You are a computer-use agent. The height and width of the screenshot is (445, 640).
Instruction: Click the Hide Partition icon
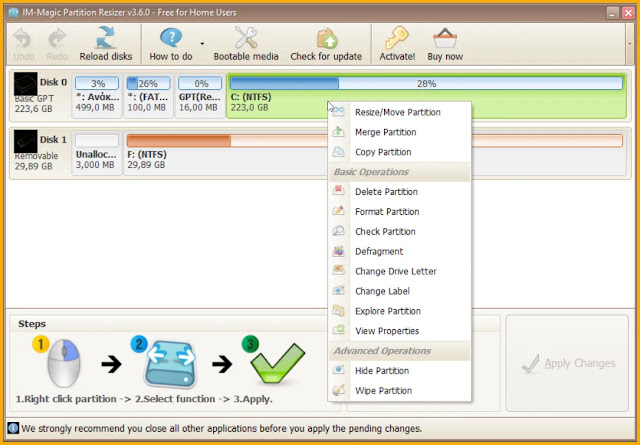coord(338,370)
